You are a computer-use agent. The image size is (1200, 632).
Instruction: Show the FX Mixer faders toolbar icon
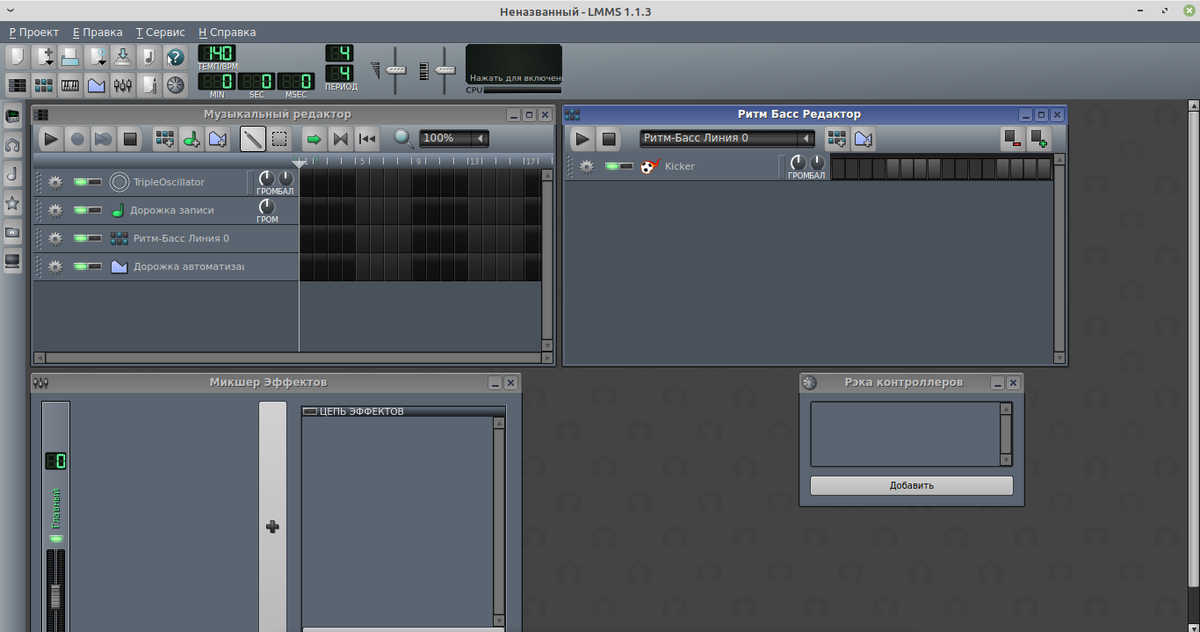pyautogui.click(x=123, y=85)
